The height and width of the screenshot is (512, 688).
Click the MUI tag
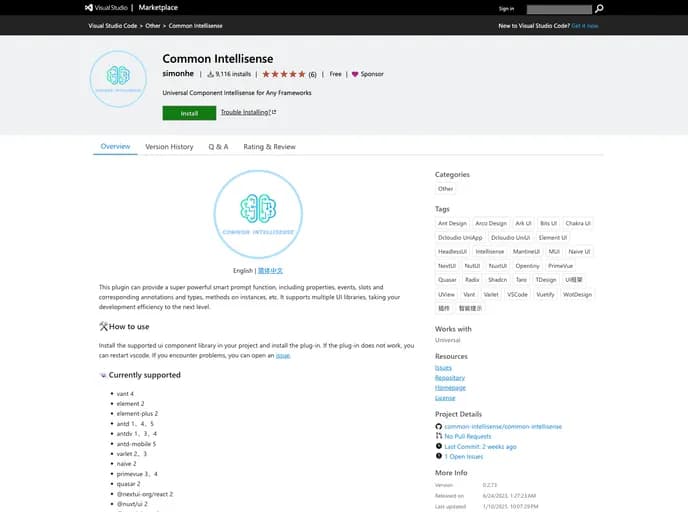point(554,251)
